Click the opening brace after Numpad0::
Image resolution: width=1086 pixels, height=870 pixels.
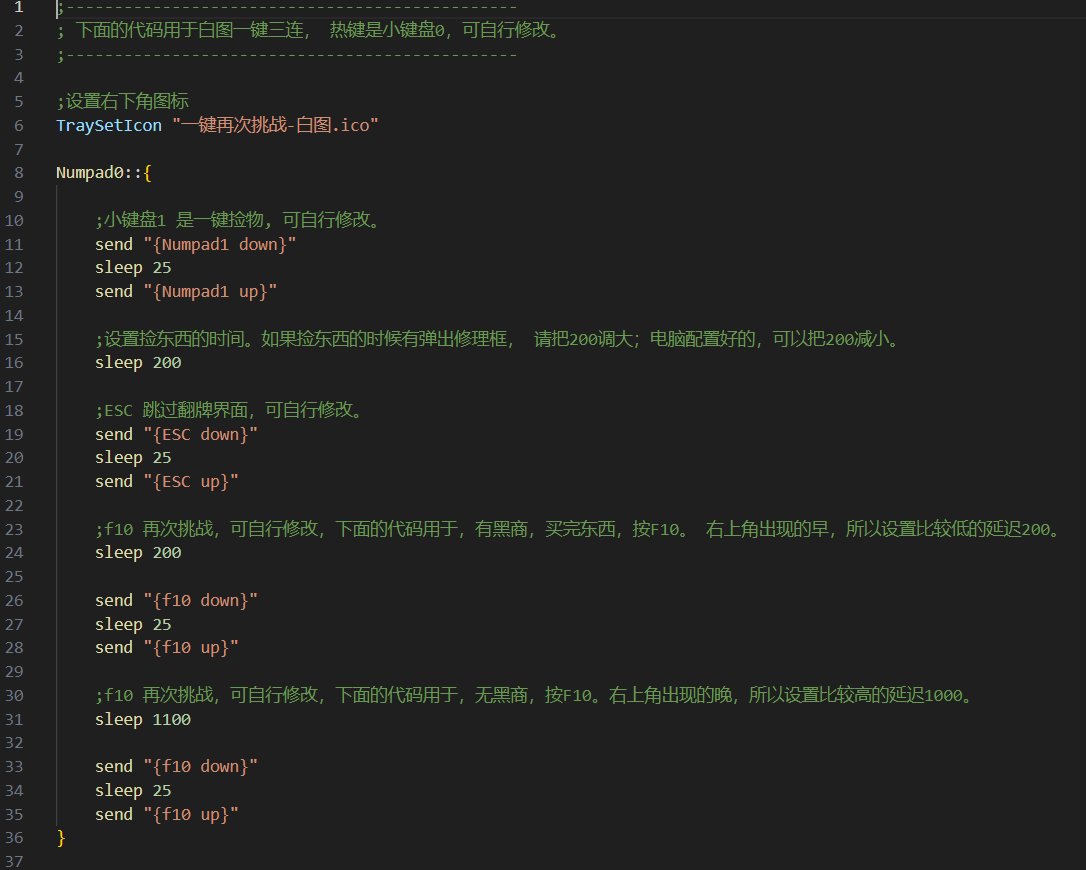147,173
